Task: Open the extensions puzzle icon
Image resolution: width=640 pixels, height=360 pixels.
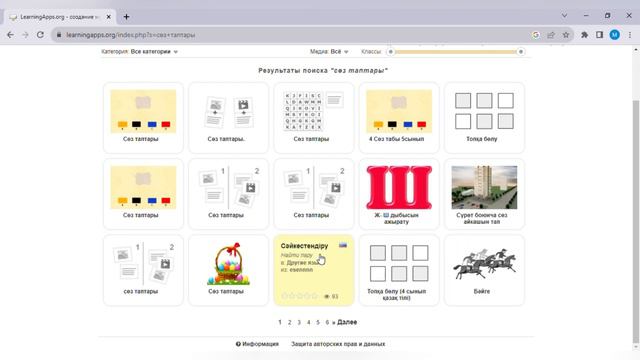Action: coord(584,35)
